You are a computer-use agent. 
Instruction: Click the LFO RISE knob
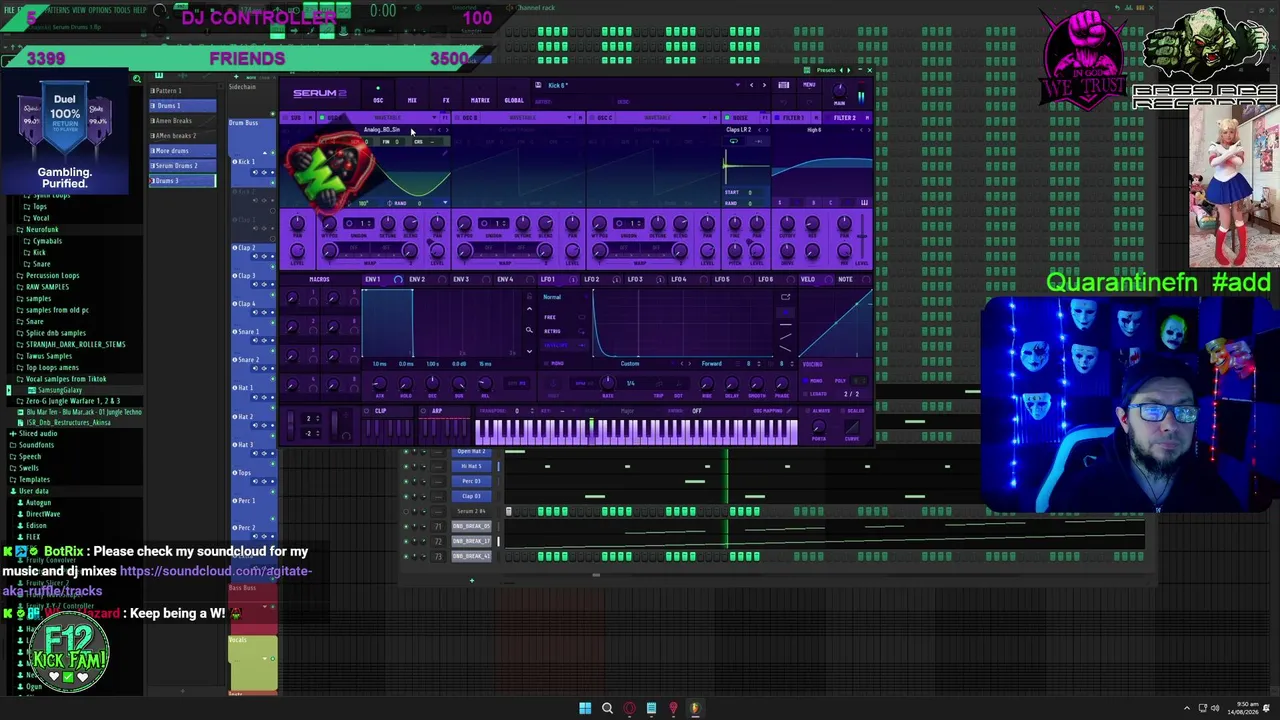(707, 384)
